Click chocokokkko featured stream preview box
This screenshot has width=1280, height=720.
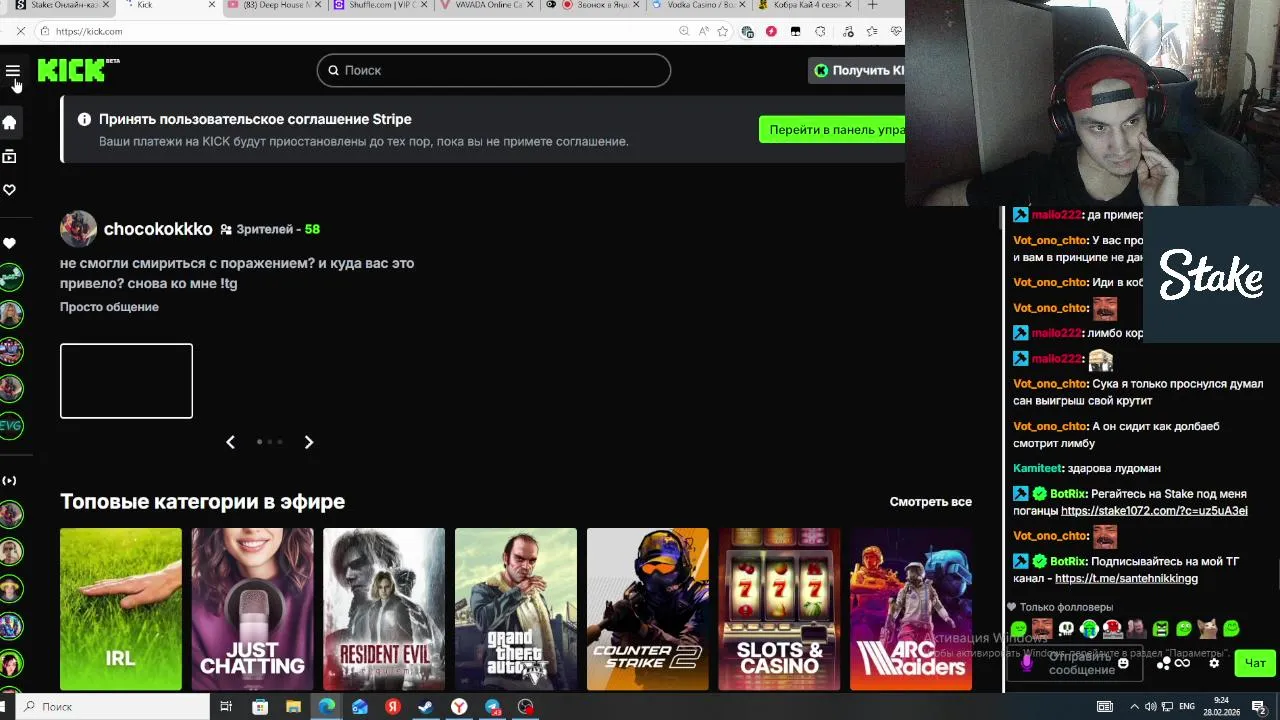click(126, 381)
